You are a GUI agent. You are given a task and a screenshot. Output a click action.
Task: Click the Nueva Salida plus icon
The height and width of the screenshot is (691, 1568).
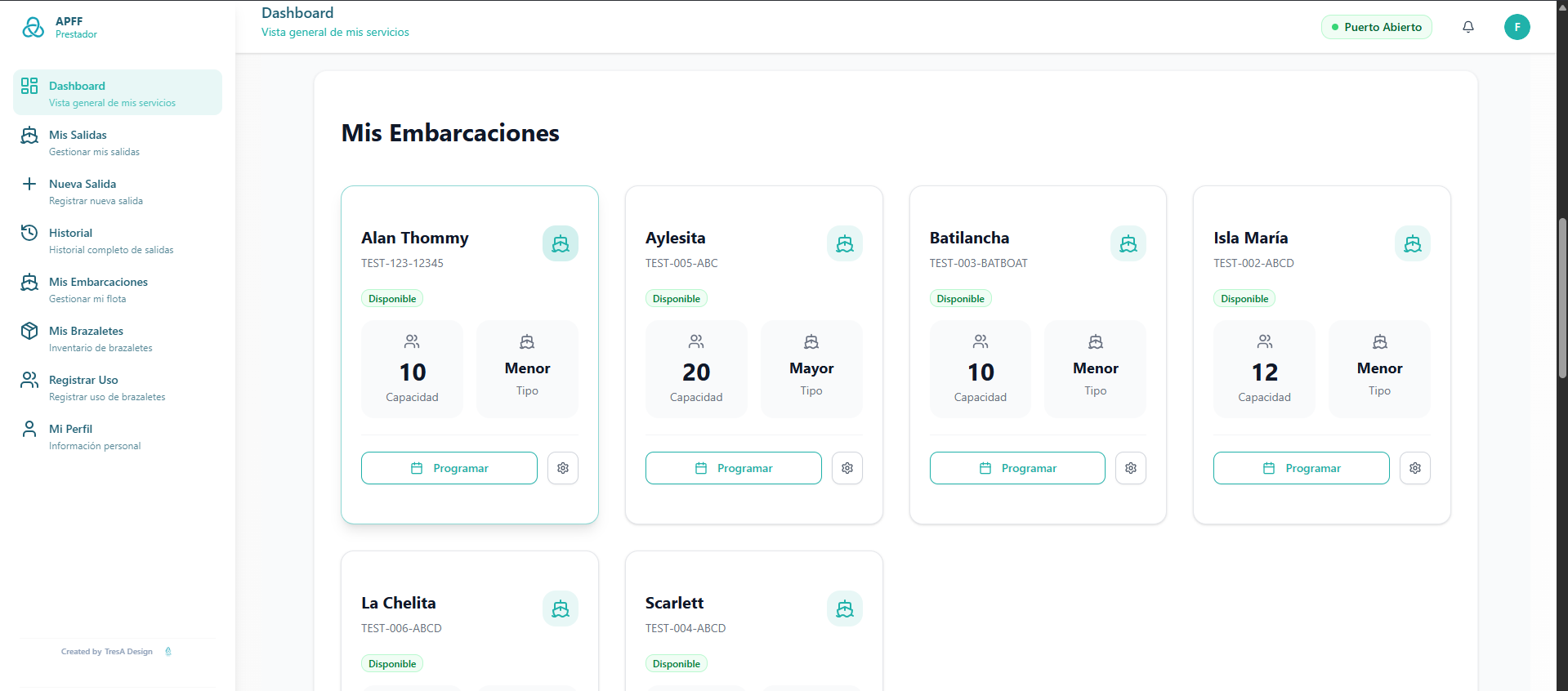(x=29, y=184)
